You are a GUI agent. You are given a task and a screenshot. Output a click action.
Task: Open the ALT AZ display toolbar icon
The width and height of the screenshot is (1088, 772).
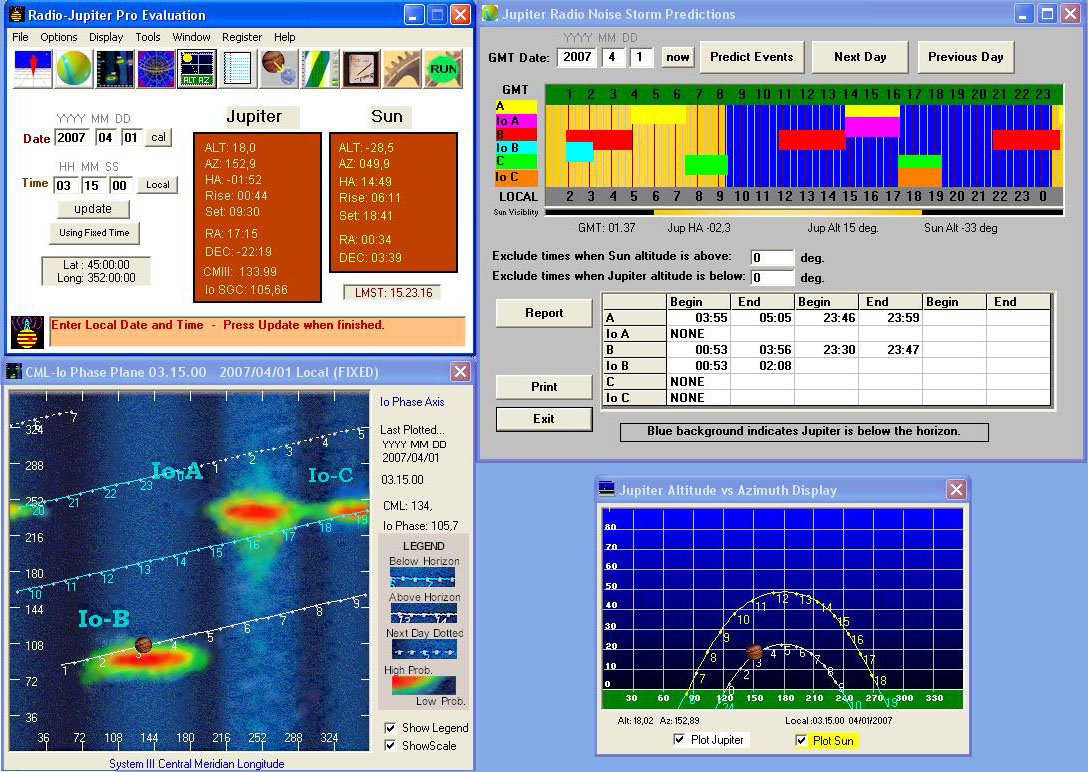pos(196,69)
